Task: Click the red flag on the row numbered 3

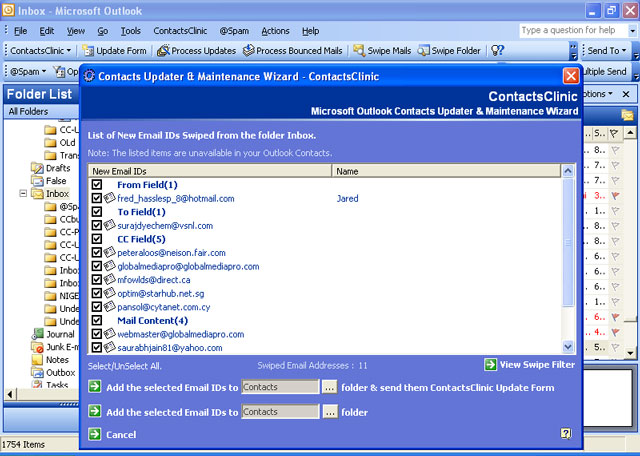Action: [x=616, y=196]
